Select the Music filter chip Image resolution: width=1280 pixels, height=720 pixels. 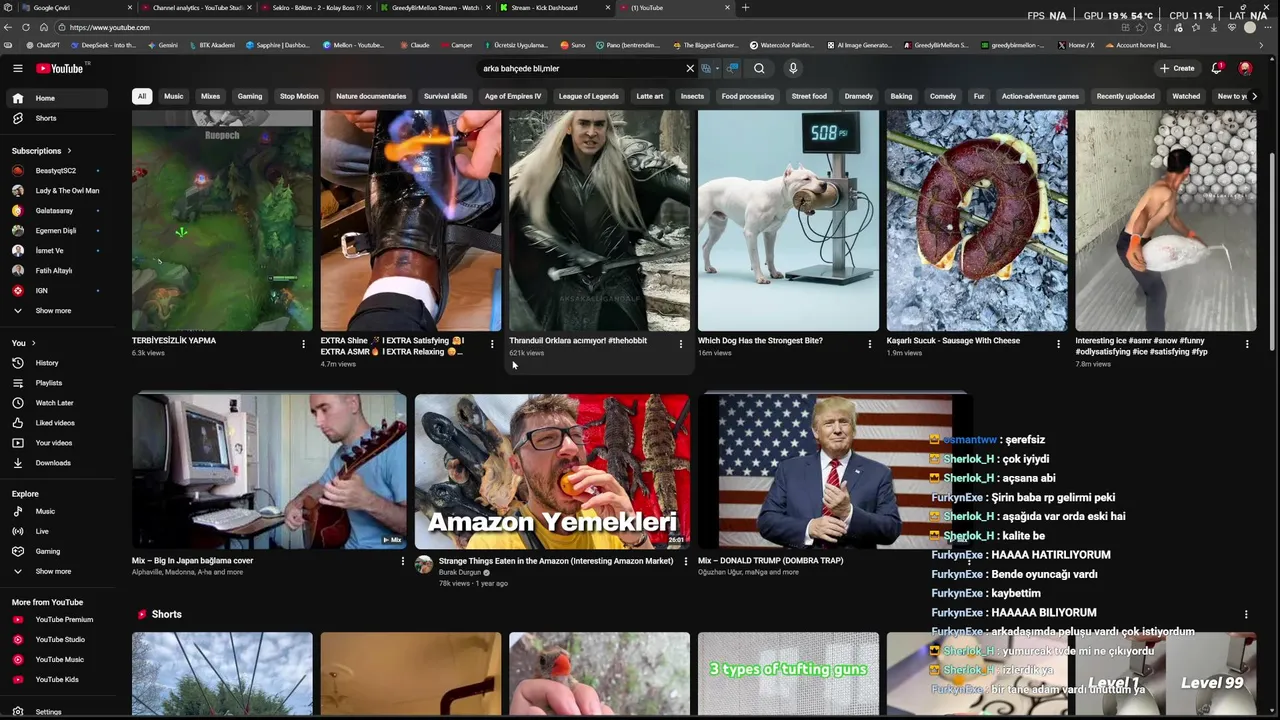click(174, 96)
